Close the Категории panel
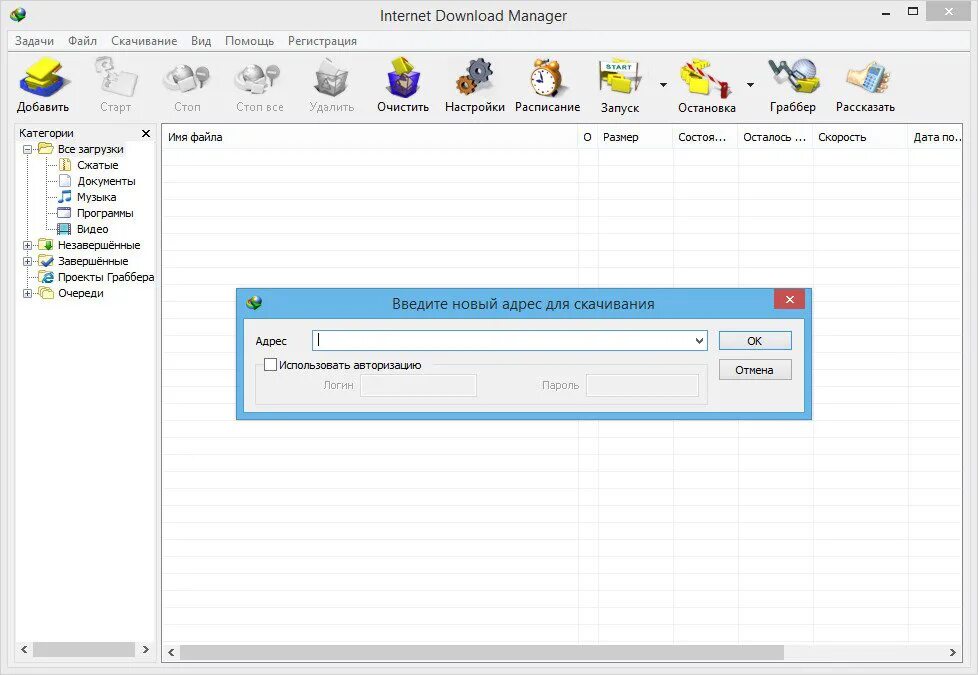The height and width of the screenshot is (675, 978). pos(146,134)
